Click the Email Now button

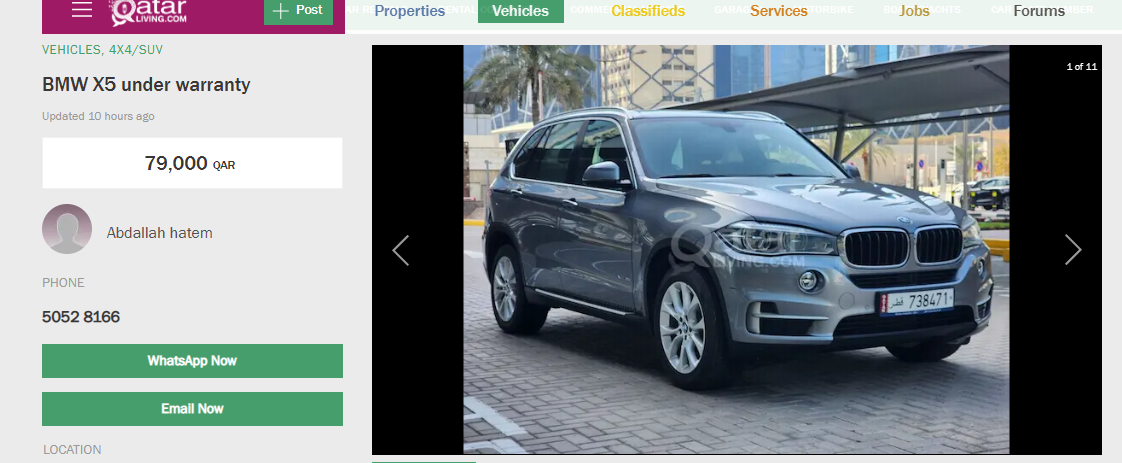[192, 409]
